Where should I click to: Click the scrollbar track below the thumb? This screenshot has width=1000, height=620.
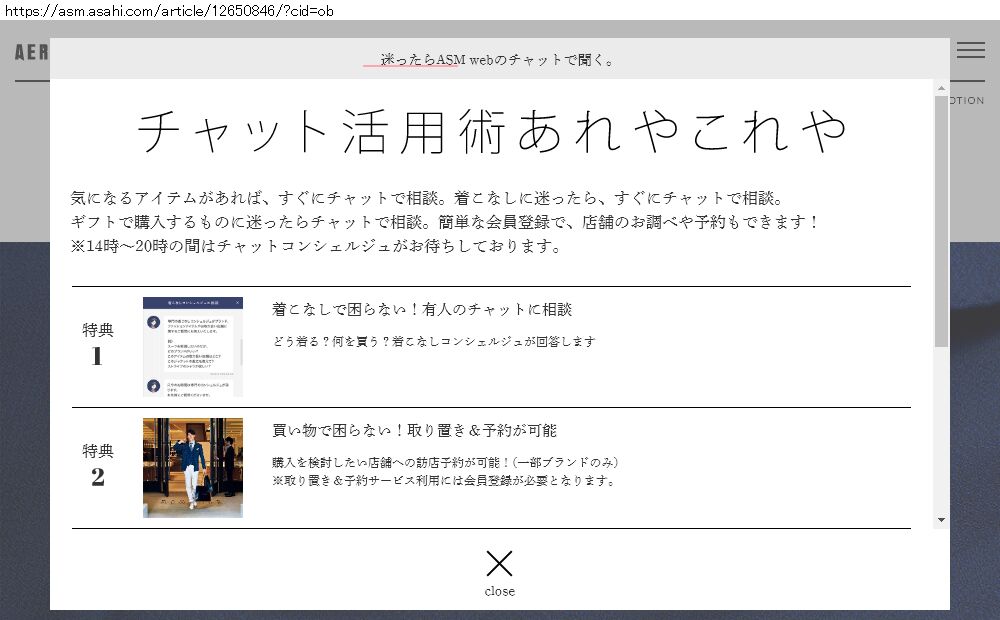[x=941, y=430]
